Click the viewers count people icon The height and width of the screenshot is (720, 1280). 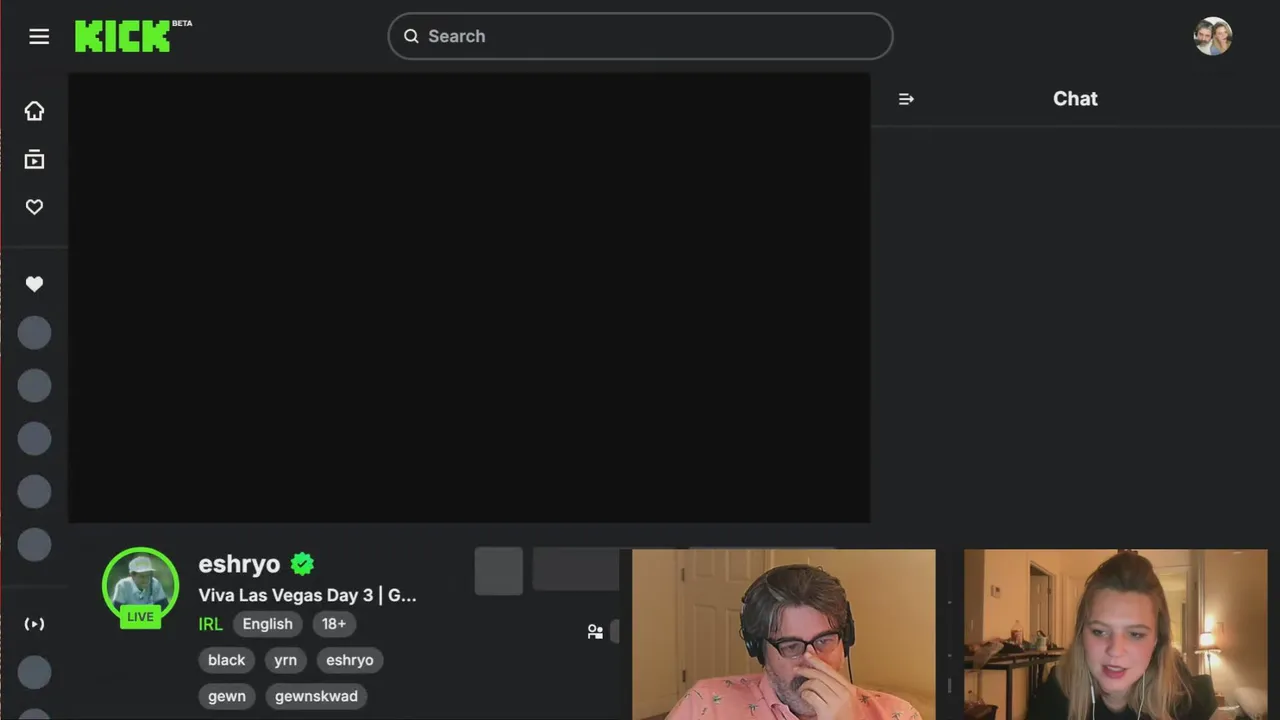click(x=595, y=631)
